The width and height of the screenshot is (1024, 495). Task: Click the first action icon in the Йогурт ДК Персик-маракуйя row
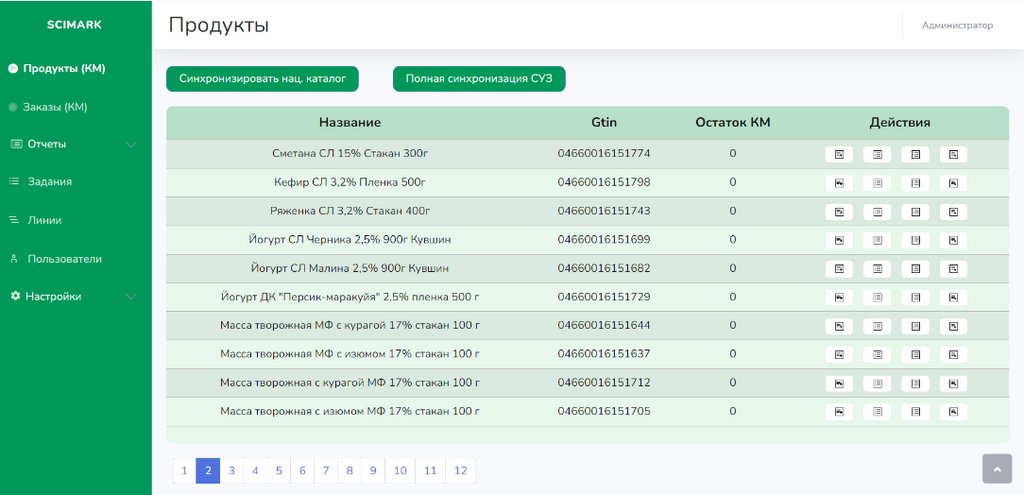pyautogui.click(x=839, y=298)
